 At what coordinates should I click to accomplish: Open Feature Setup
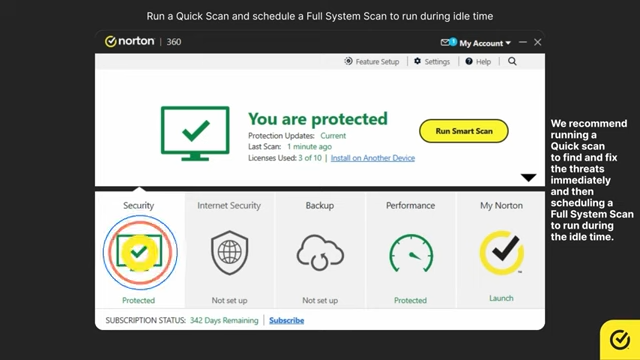[x=371, y=62]
